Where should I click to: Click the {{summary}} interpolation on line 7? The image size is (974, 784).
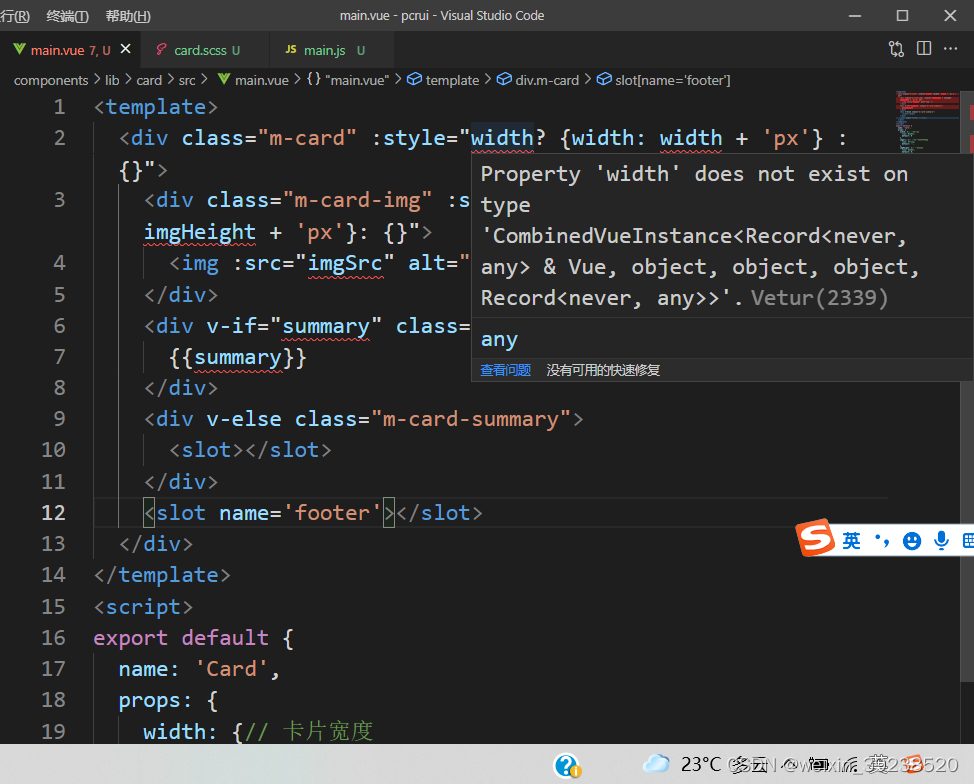click(238, 358)
